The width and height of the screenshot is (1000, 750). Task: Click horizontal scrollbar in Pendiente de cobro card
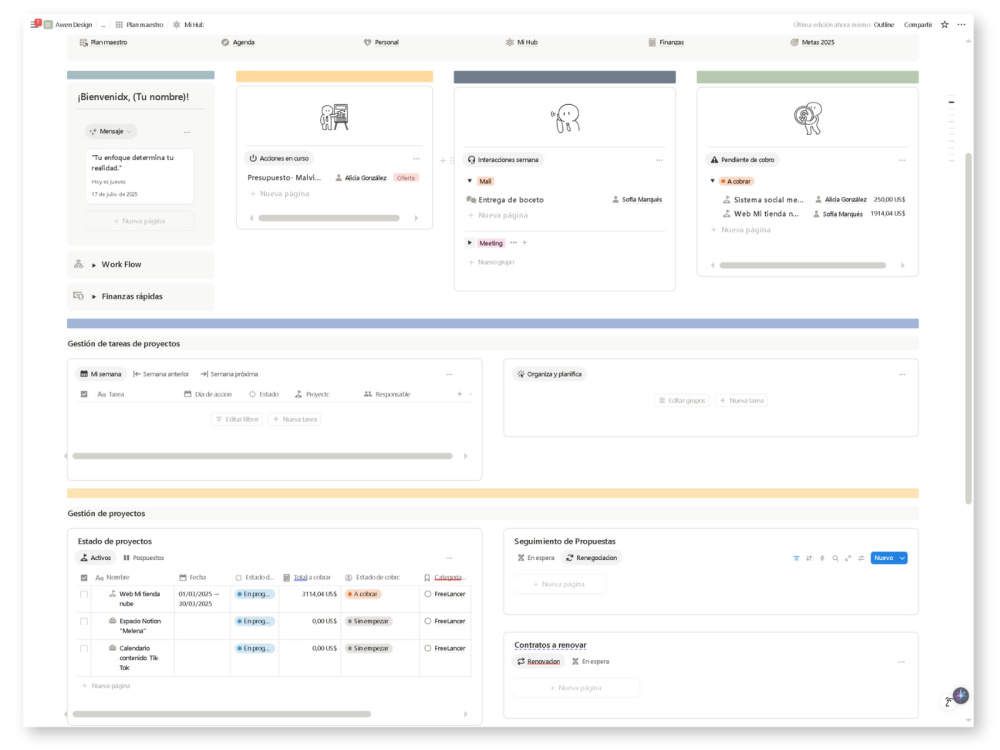point(802,265)
